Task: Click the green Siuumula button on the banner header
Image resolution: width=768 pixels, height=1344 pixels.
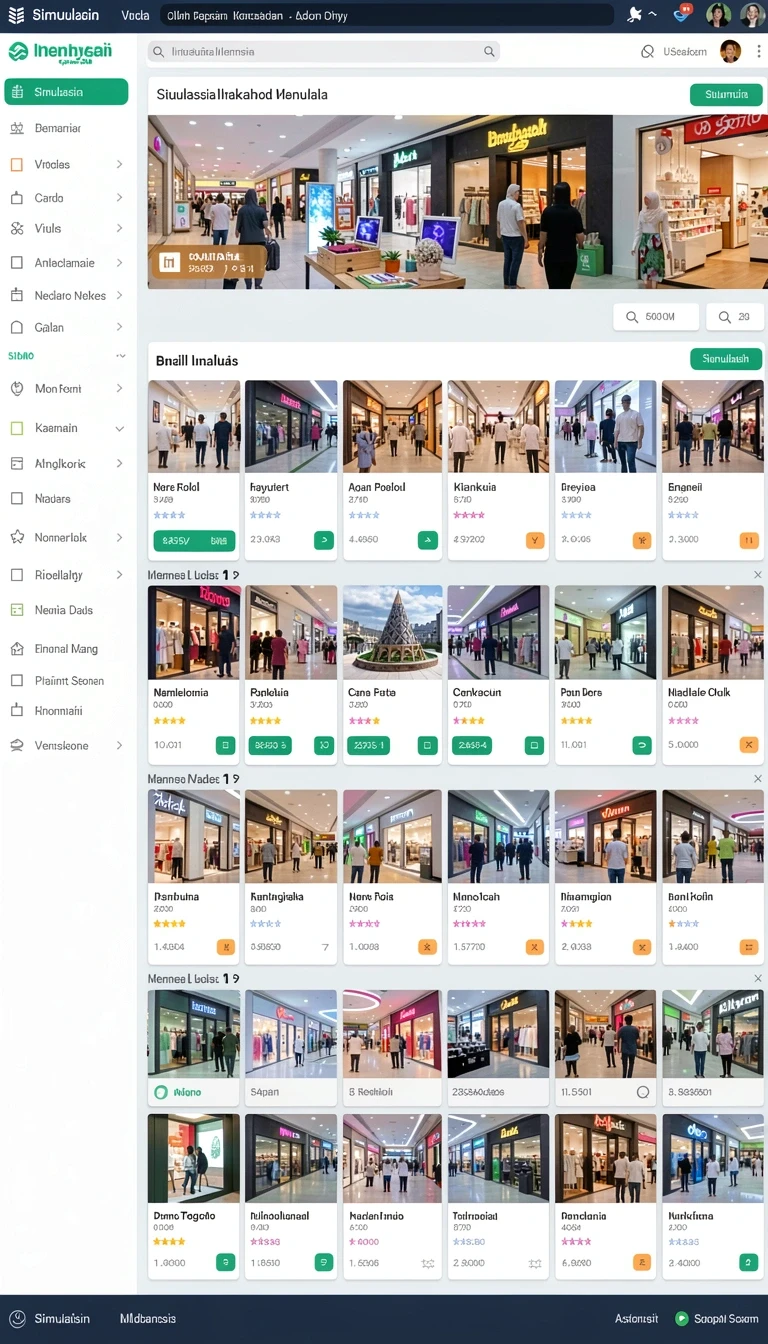Action: tap(726, 95)
